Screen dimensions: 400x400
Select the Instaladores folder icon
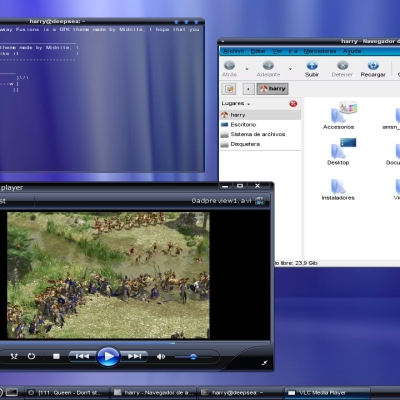(338, 189)
